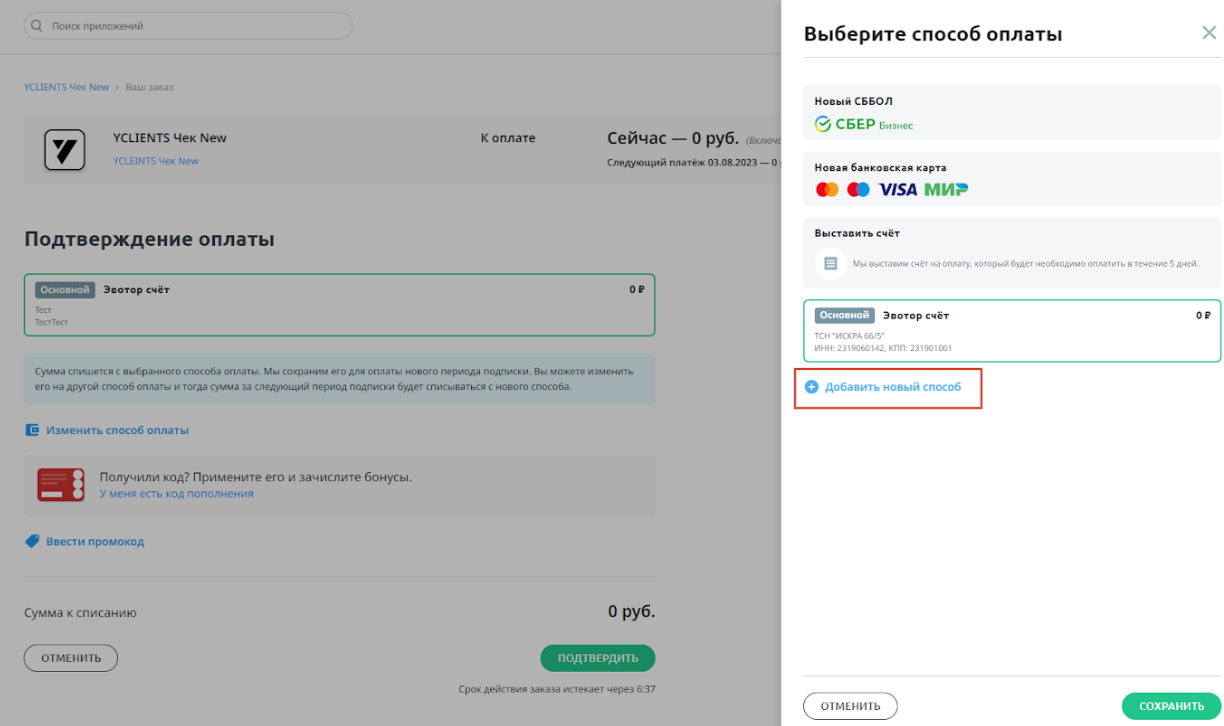
Task: Click the wallet icon next to Изменить способ оплаты
Action: (x=32, y=430)
